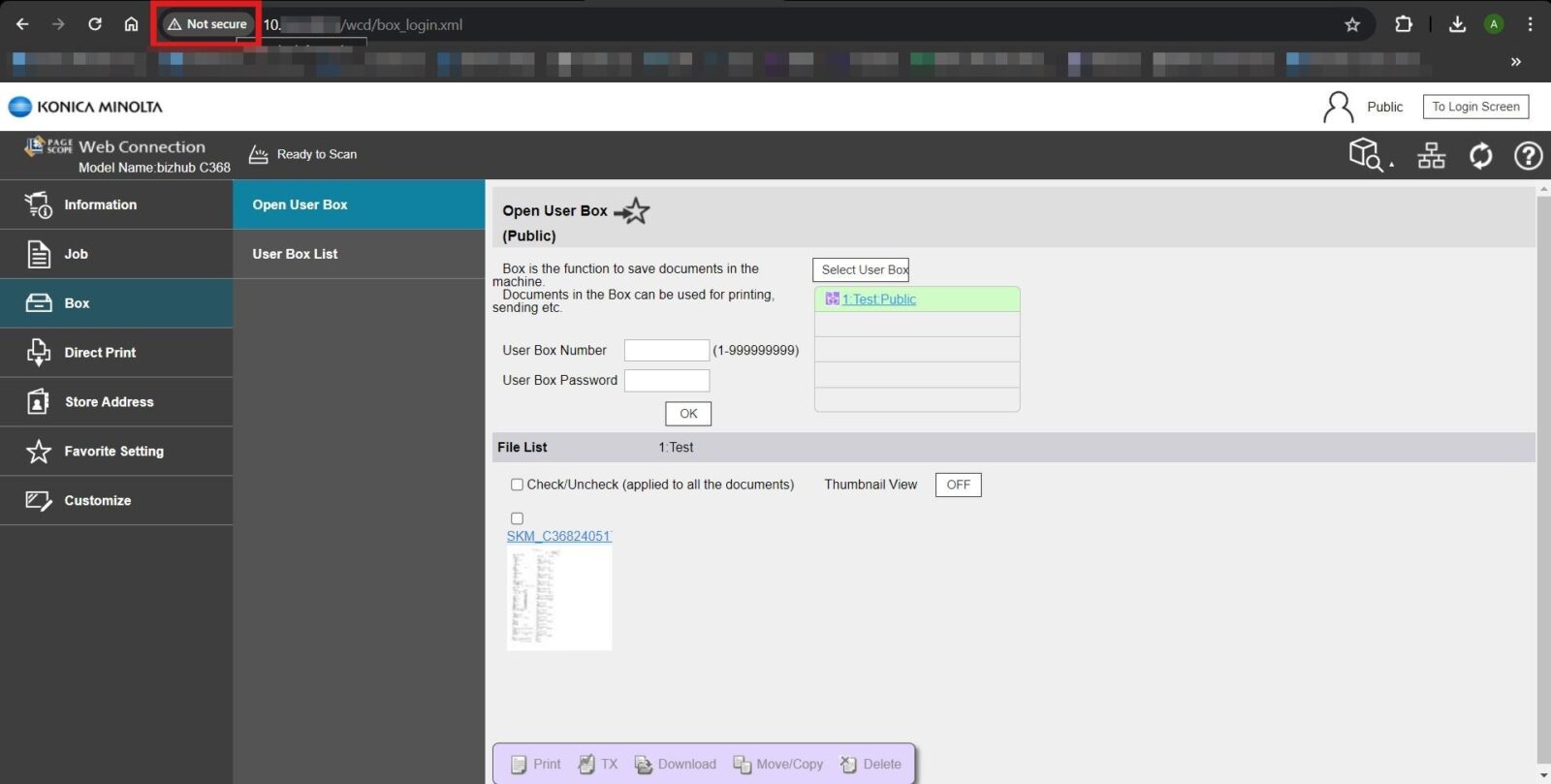Click the device search icon in header
Screen dimensions: 1551x784
[x=1368, y=155]
